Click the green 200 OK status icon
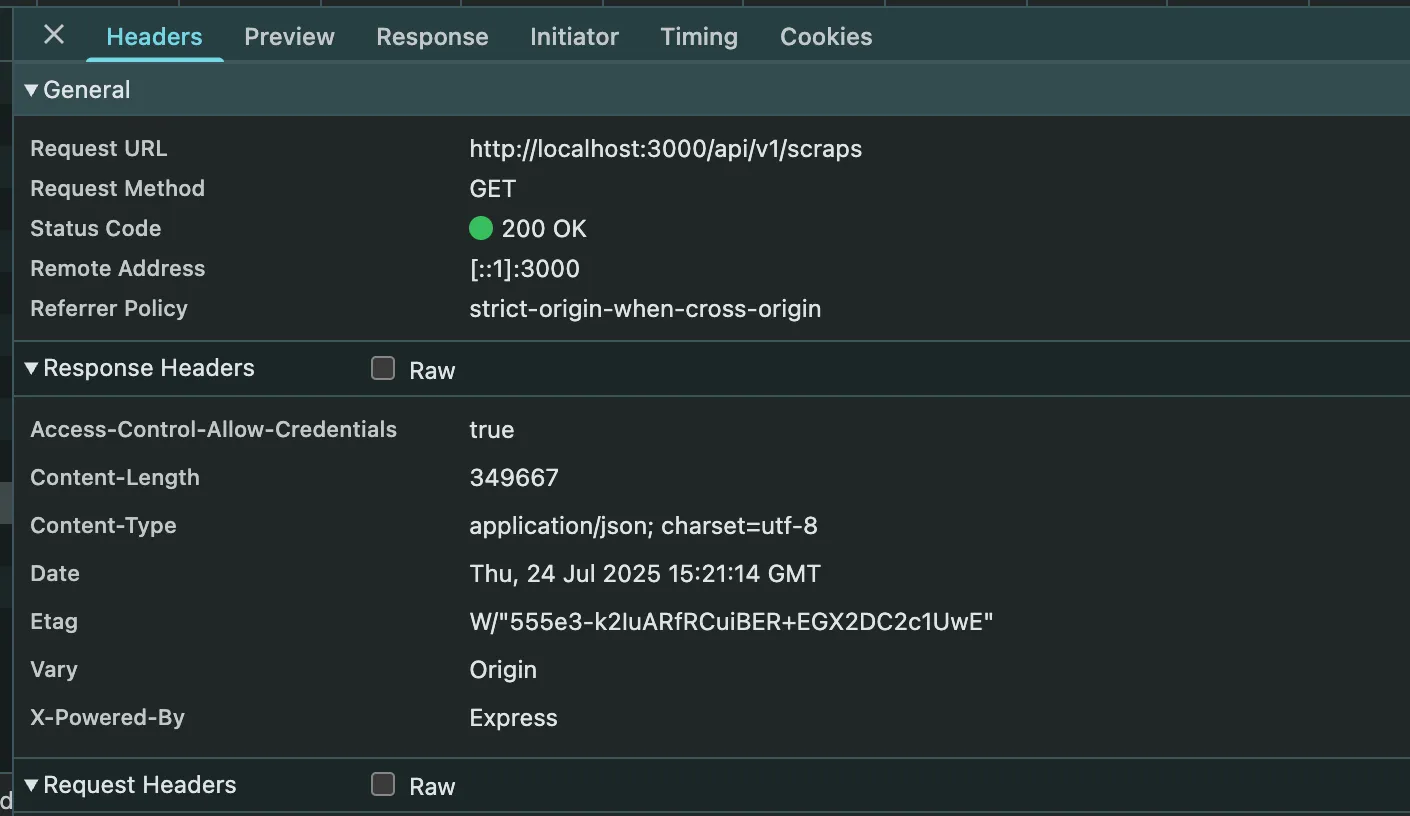 (x=481, y=229)
